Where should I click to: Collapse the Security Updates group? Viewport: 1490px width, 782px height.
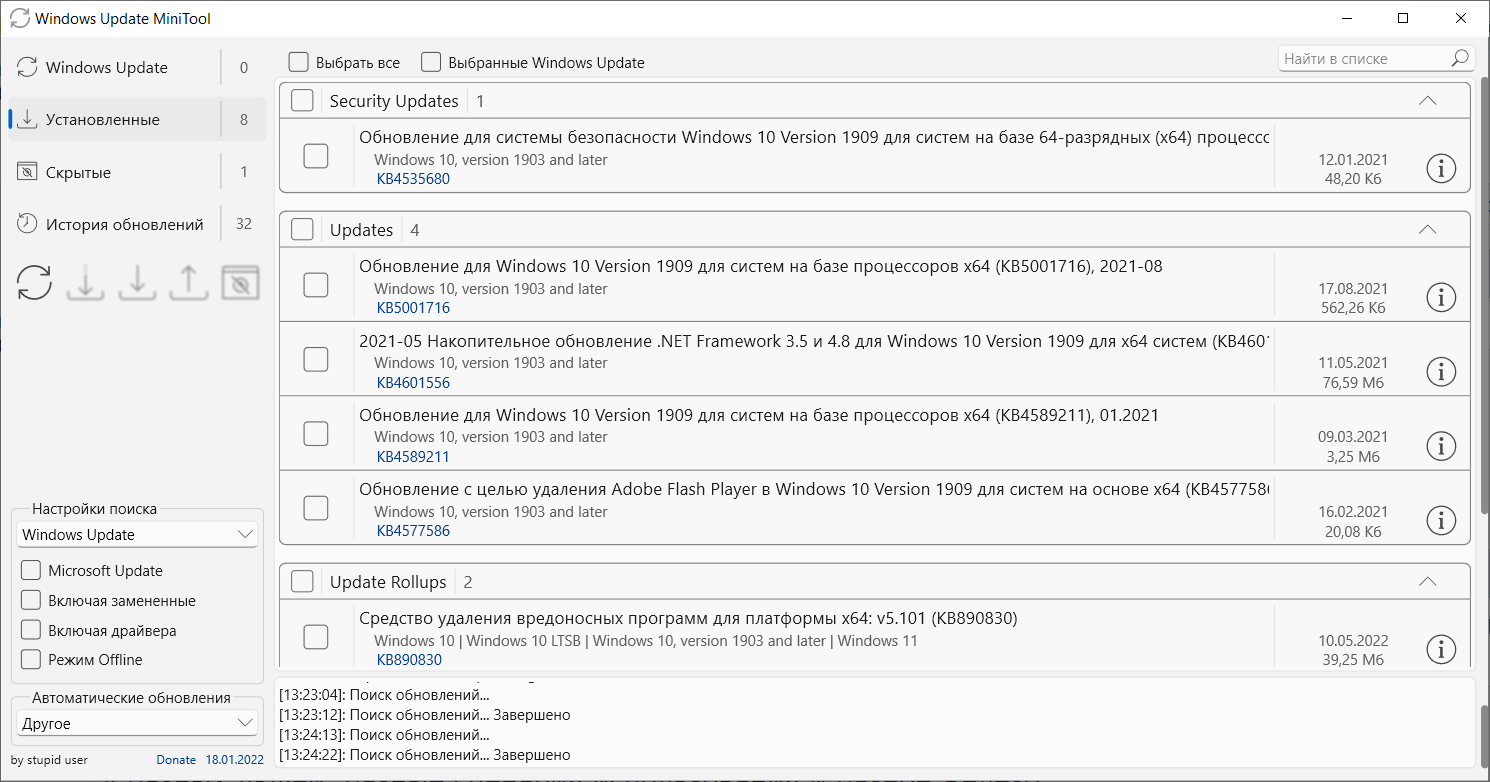point(1427,101)
